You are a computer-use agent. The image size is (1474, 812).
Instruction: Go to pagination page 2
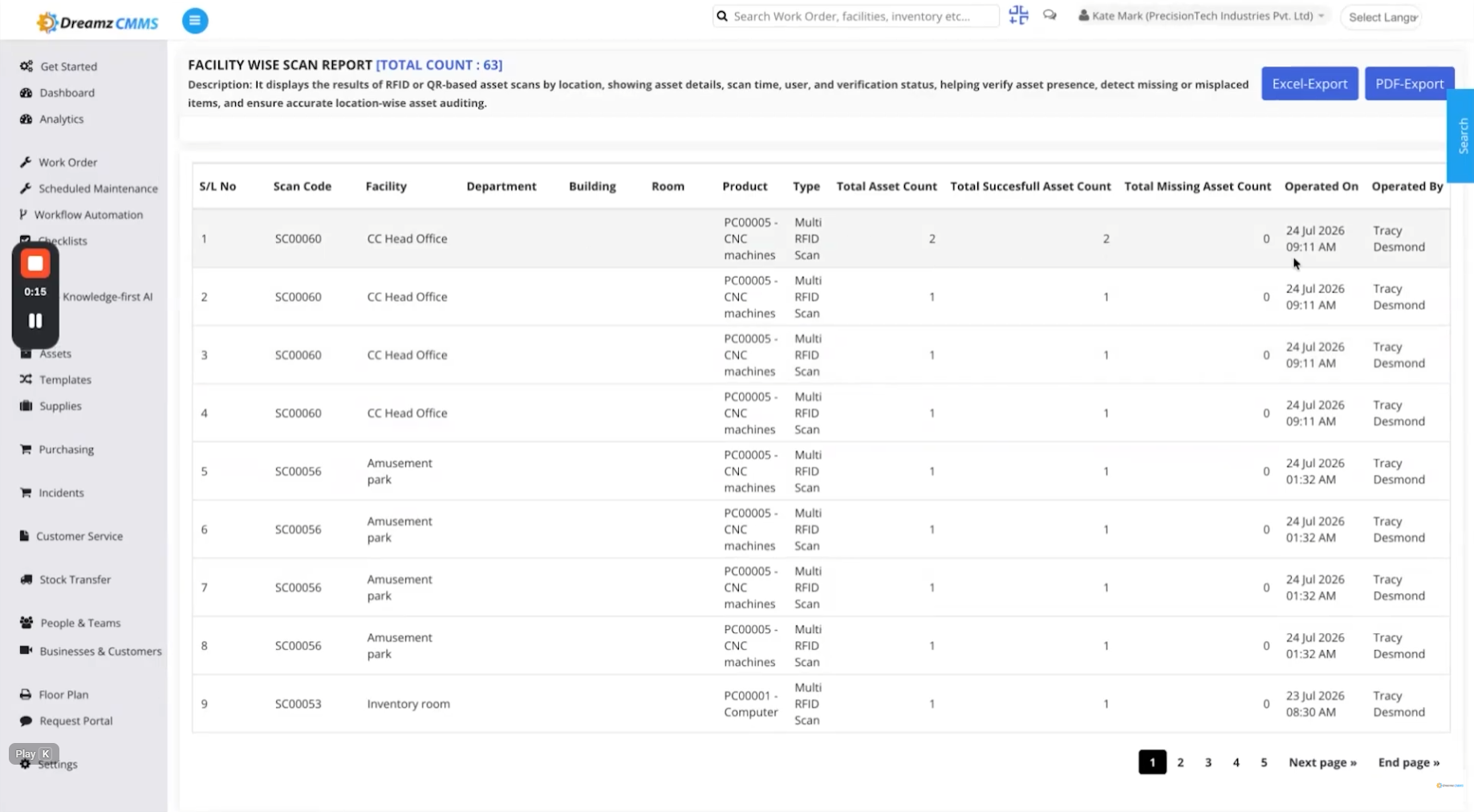1180,762
